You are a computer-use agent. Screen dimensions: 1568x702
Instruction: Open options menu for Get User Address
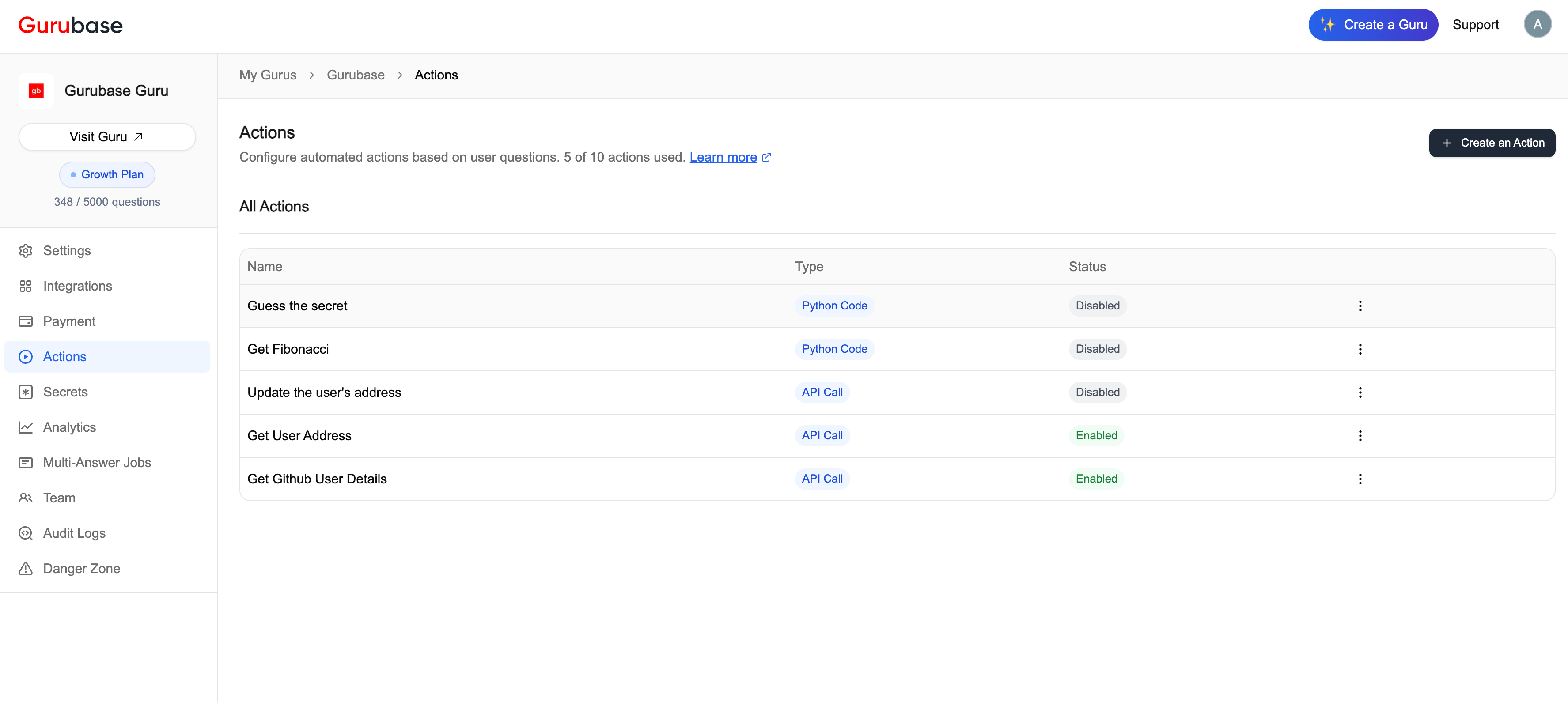pyautogui.click(x=1360, y=436)
